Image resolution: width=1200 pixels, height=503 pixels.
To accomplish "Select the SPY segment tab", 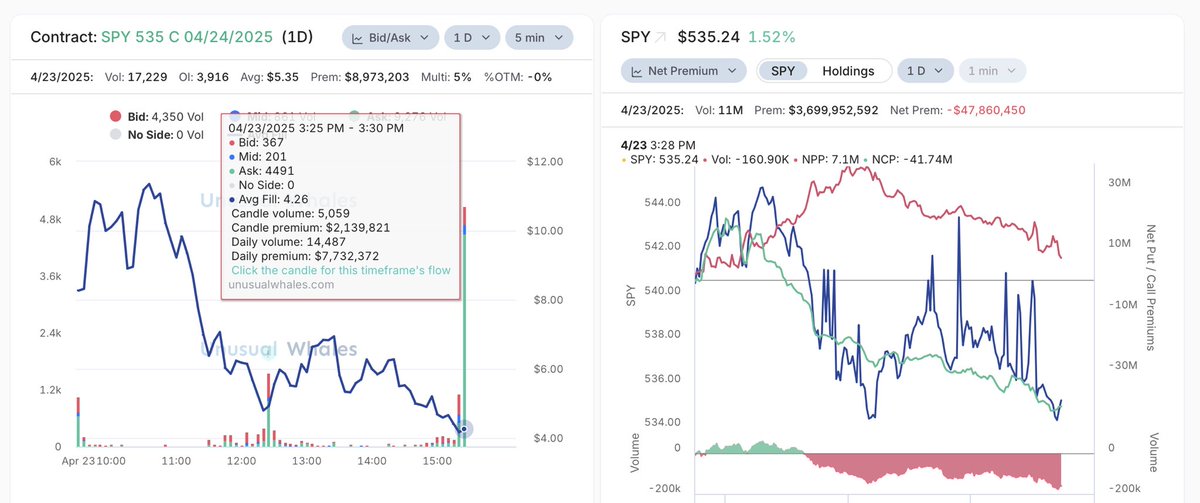I will pyautogui.click(x=782, y=71).
